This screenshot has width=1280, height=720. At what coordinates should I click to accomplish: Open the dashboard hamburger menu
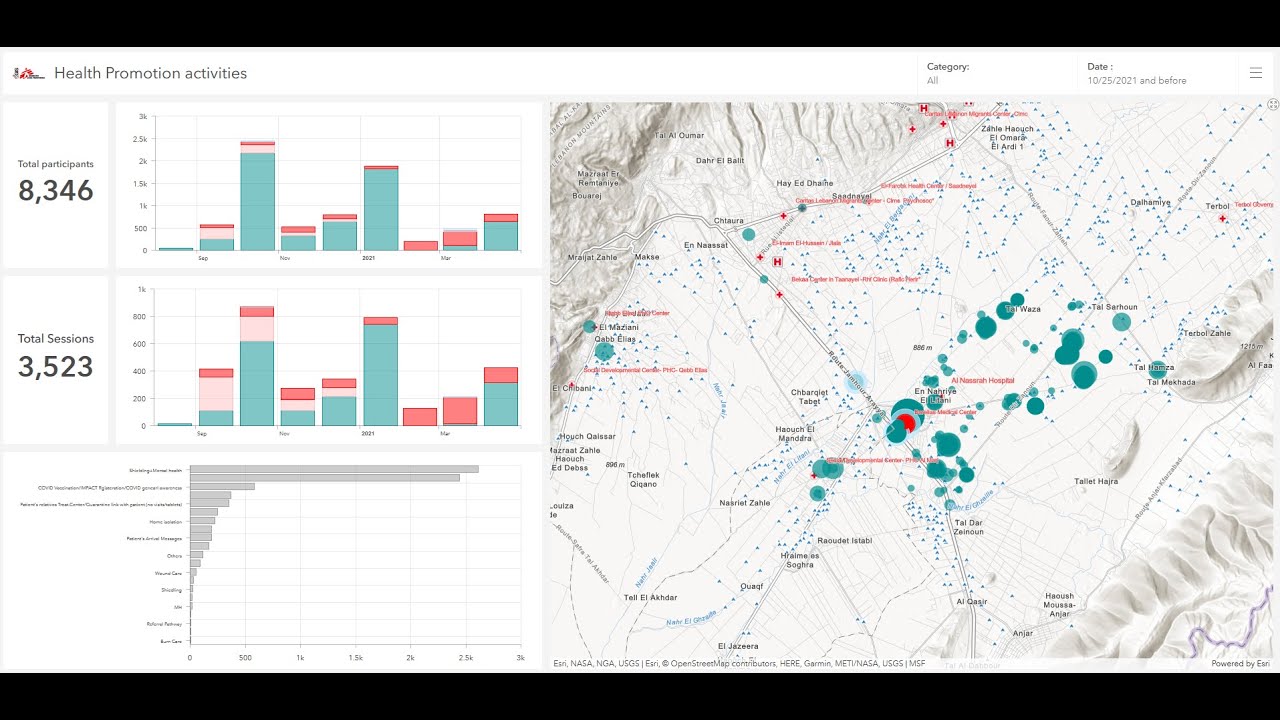1256,73
